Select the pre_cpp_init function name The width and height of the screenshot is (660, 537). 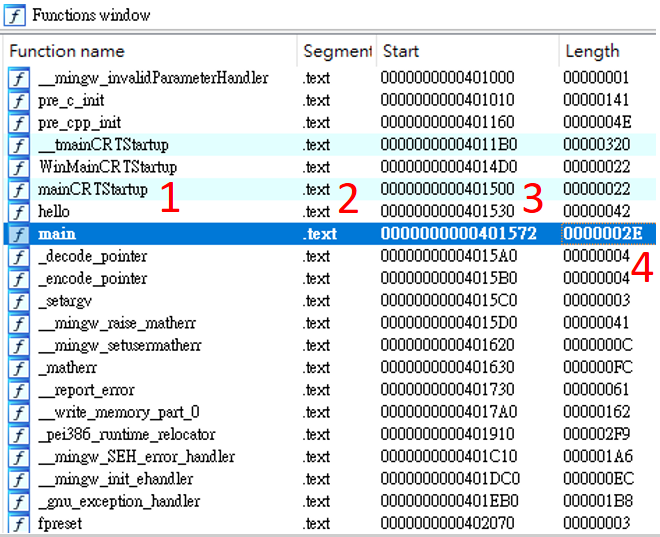[80, 123]
